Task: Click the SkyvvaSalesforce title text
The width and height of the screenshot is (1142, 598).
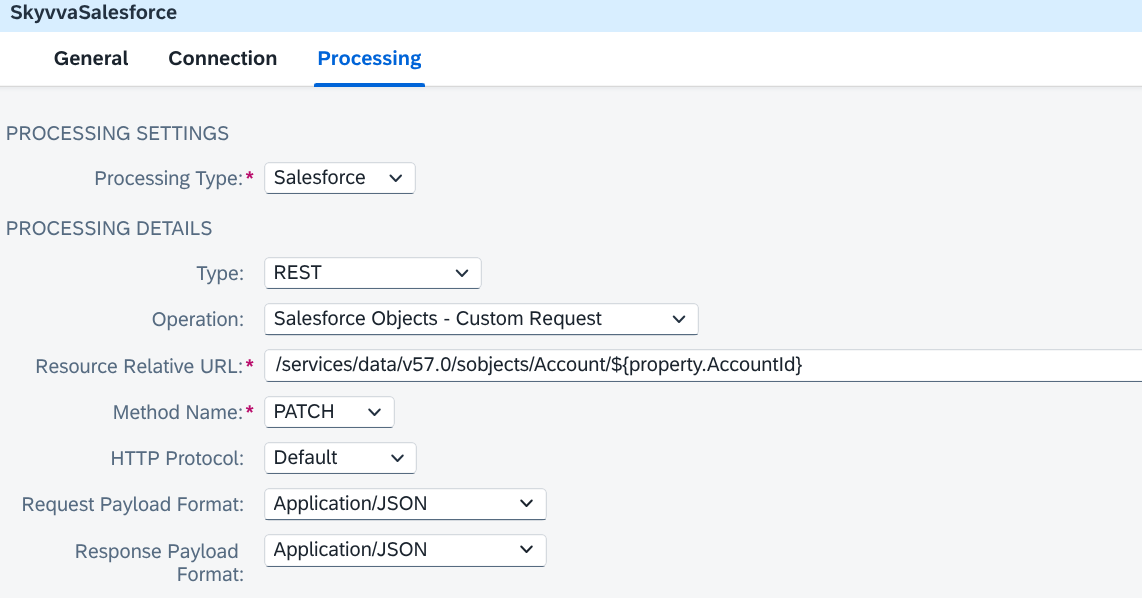Action: 93,12
